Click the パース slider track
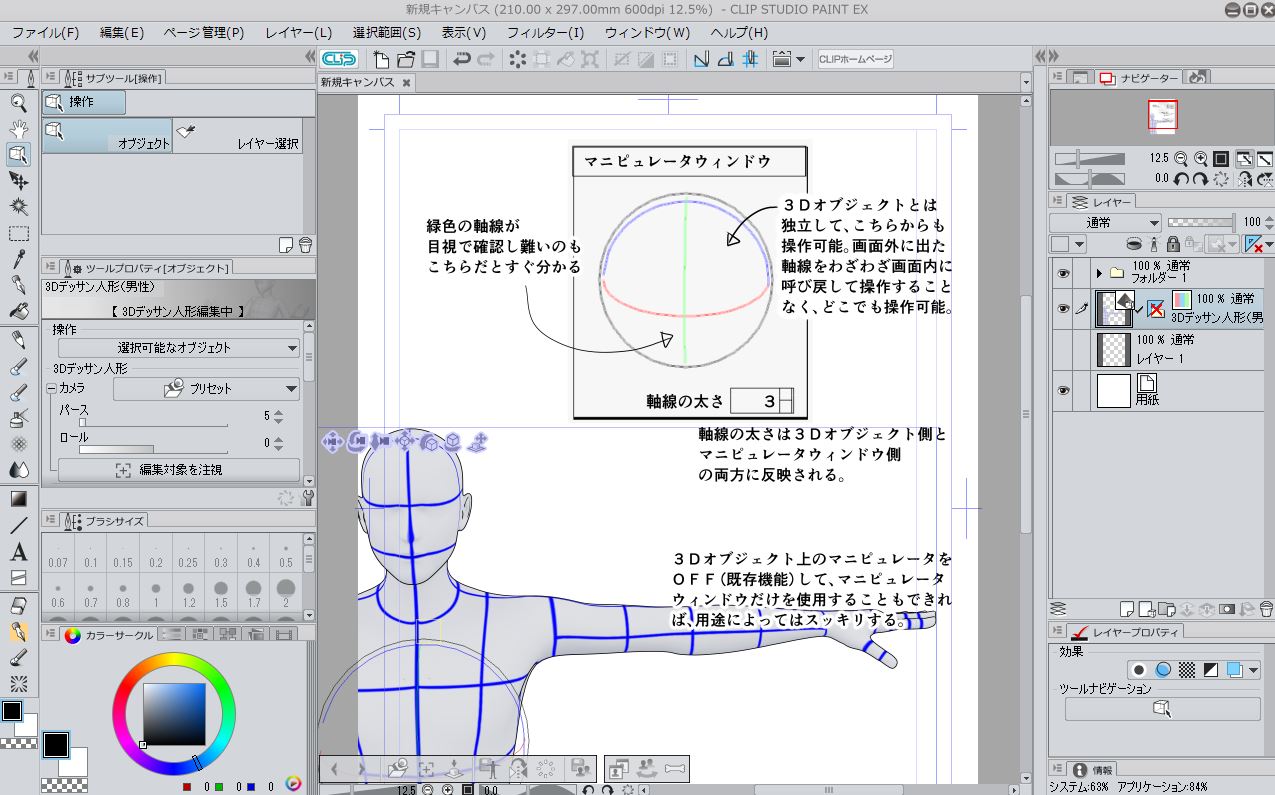 click(x=154, y=424)
